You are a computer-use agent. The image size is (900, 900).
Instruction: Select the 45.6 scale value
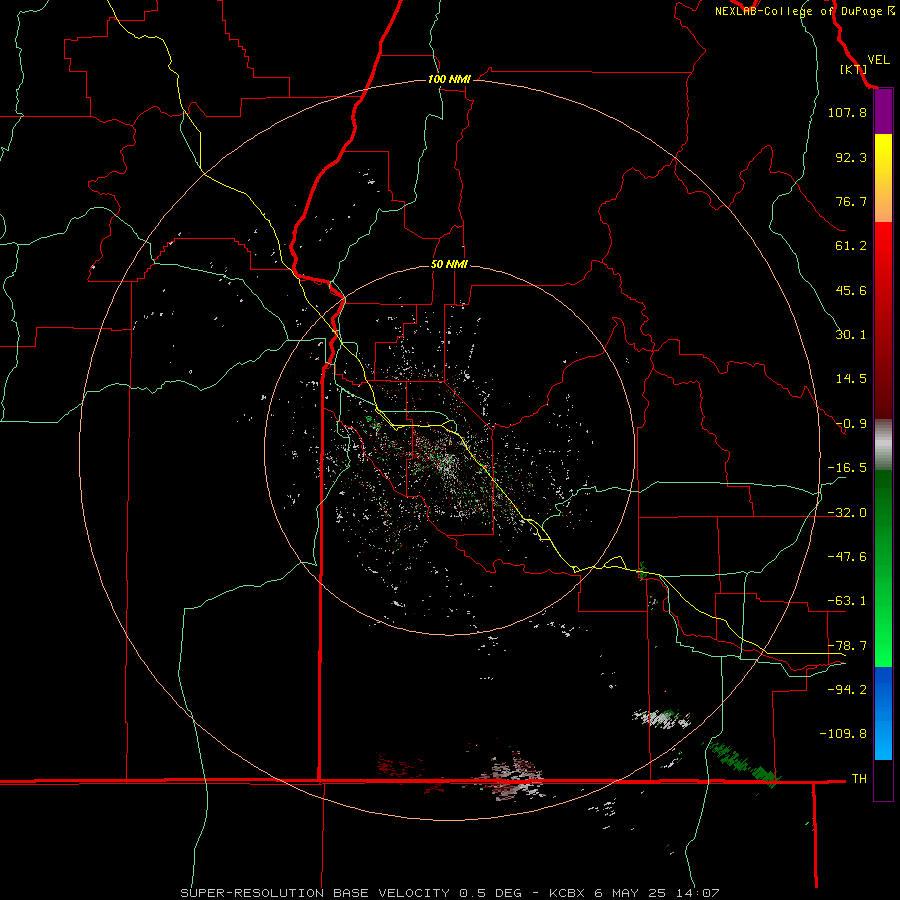(851, 290)
